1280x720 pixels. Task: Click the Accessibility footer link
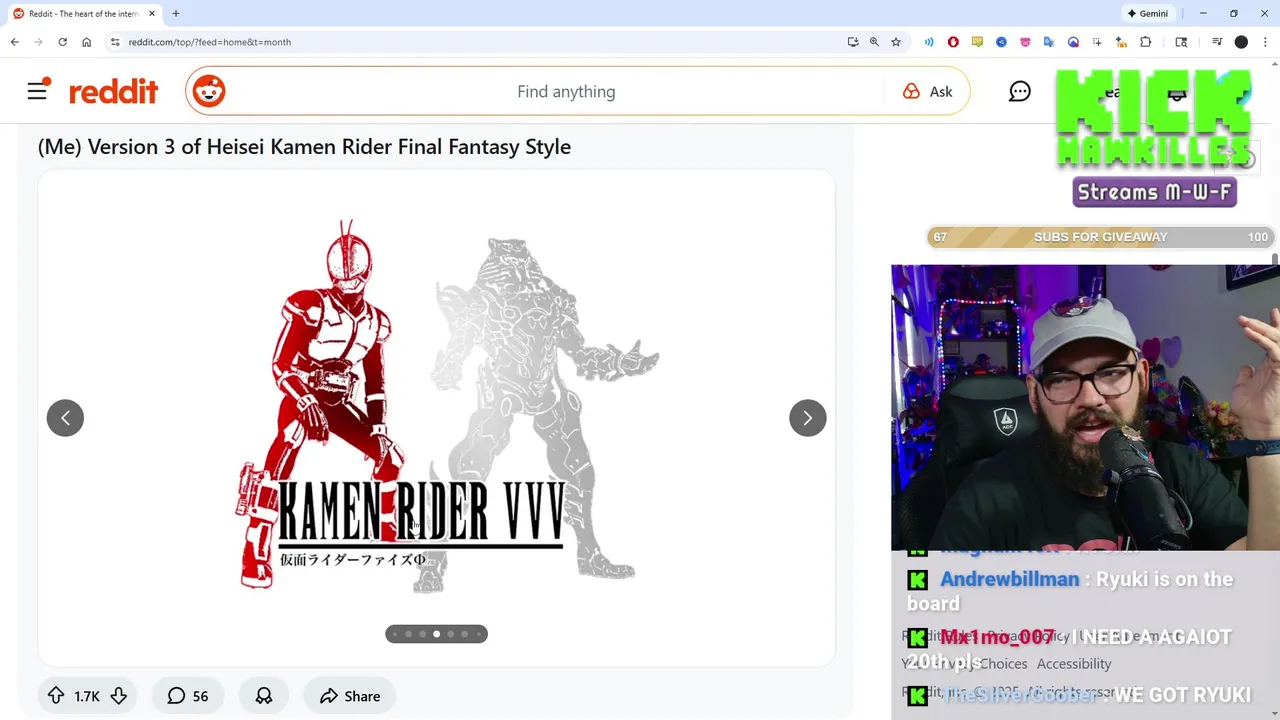1074,664
